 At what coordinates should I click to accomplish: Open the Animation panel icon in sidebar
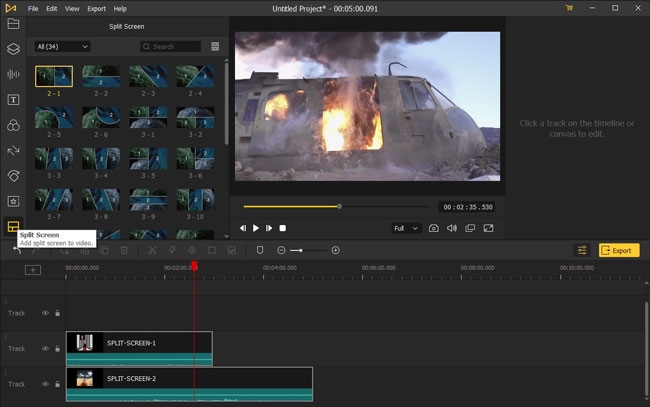click(x=13, y=176)
